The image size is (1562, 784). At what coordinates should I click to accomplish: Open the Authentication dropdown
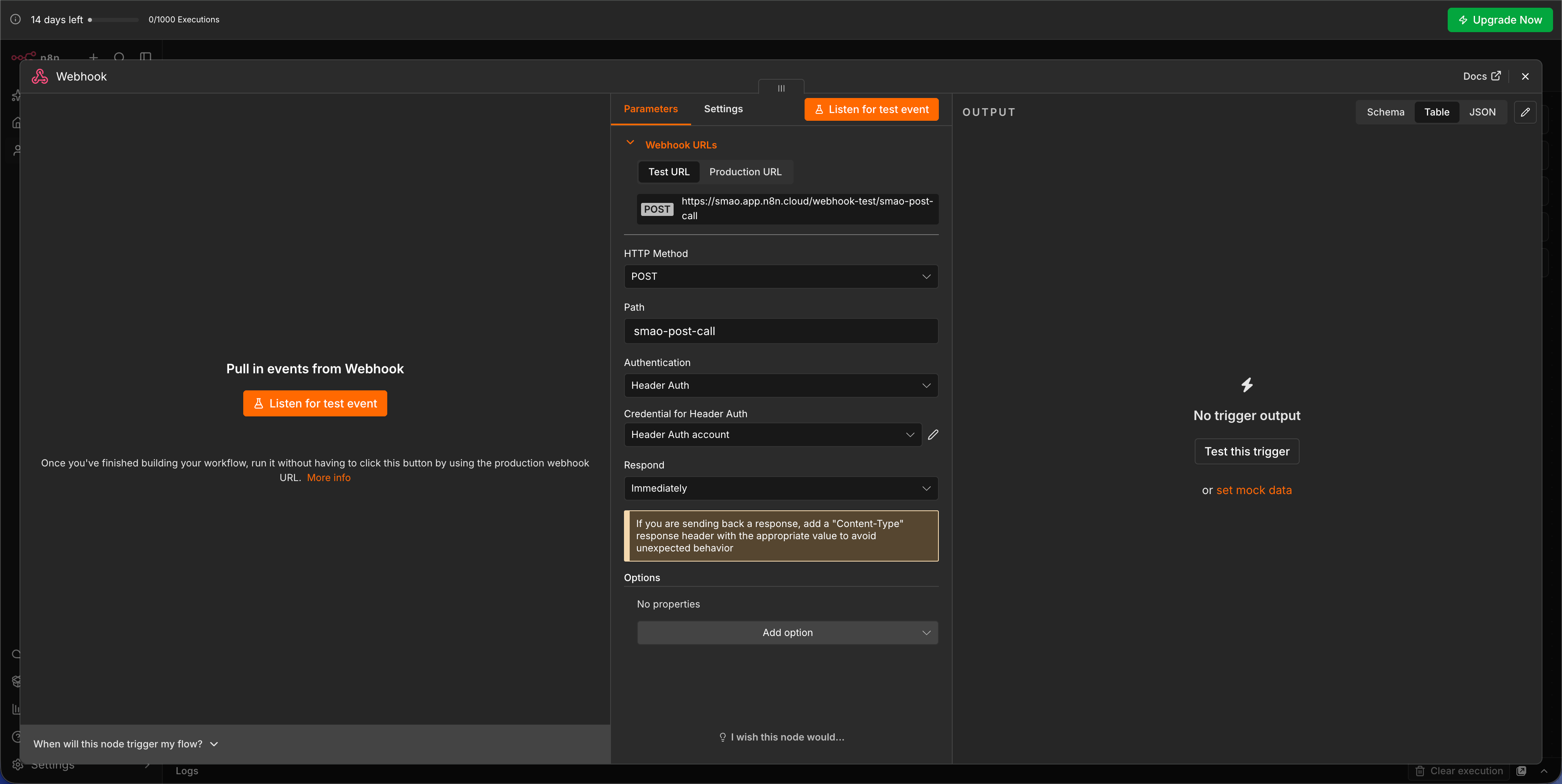tap(781, 385)
